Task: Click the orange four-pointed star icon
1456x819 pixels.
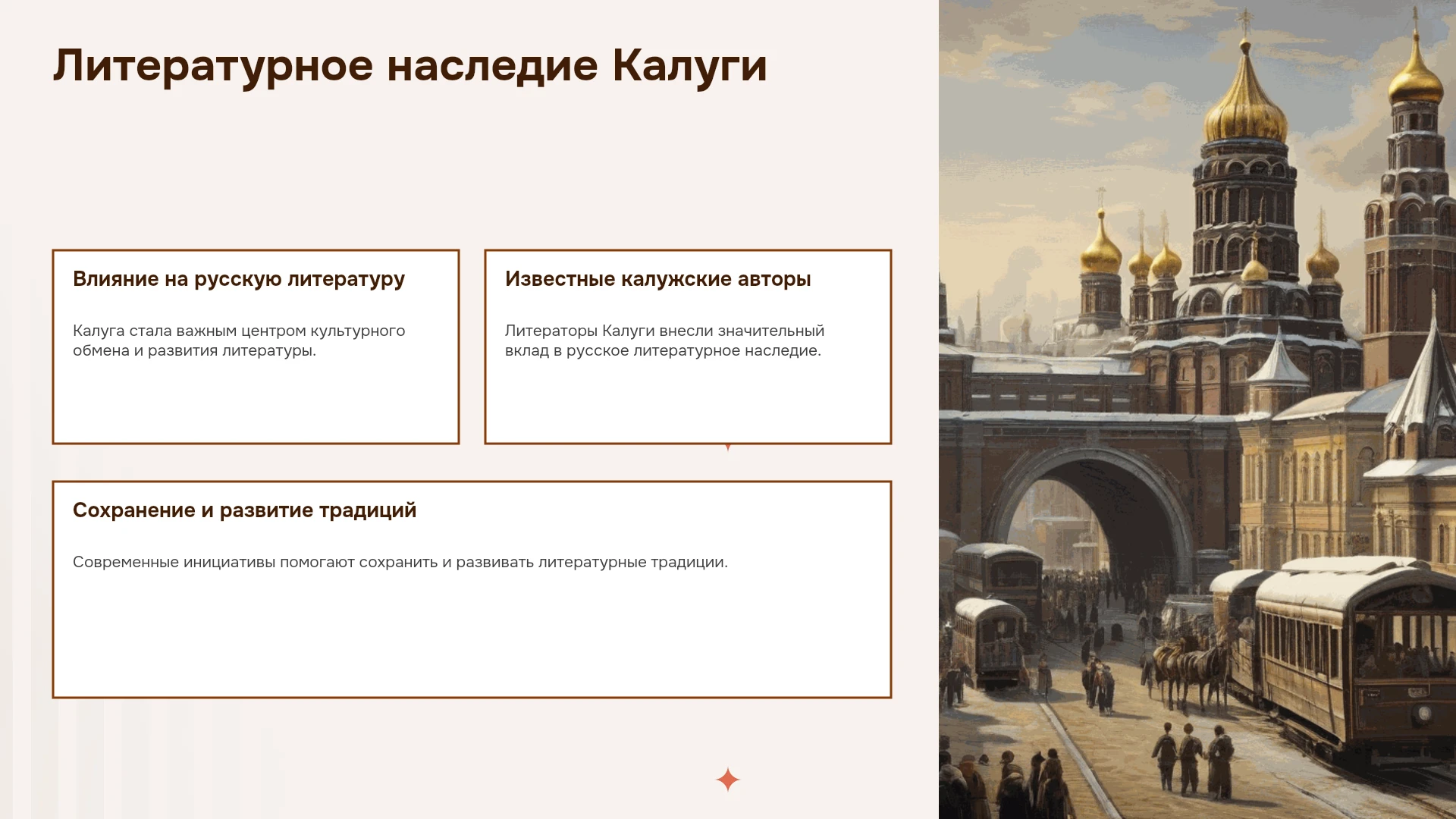Action: point(728,780)
